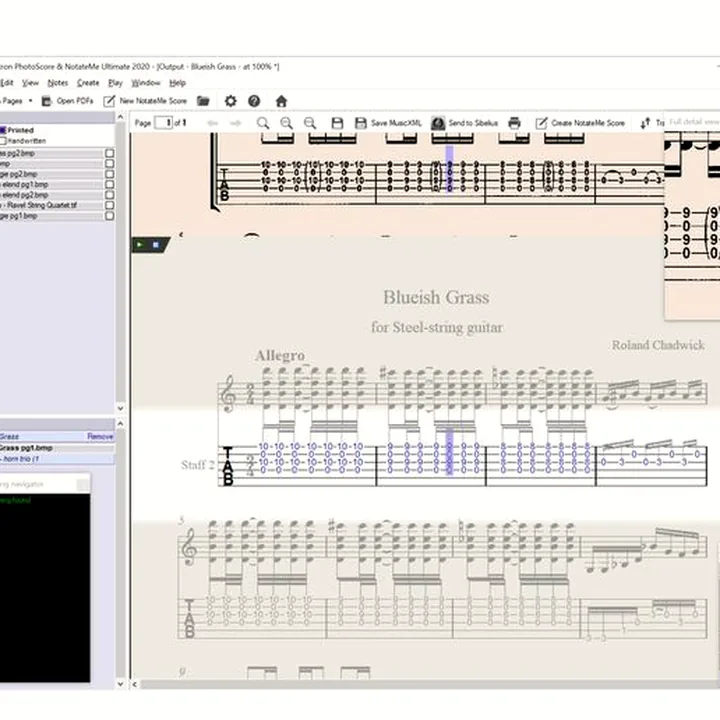
Task: Open the Edit menu
Action: (x=6, y=83)
